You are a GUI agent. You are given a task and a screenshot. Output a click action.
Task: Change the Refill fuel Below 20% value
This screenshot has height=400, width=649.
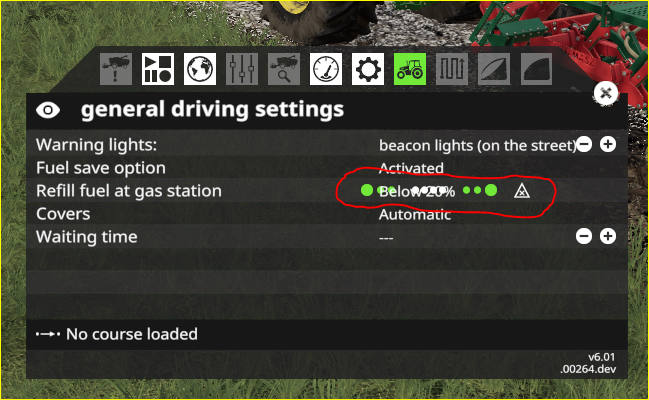click(x=417, y=191)
